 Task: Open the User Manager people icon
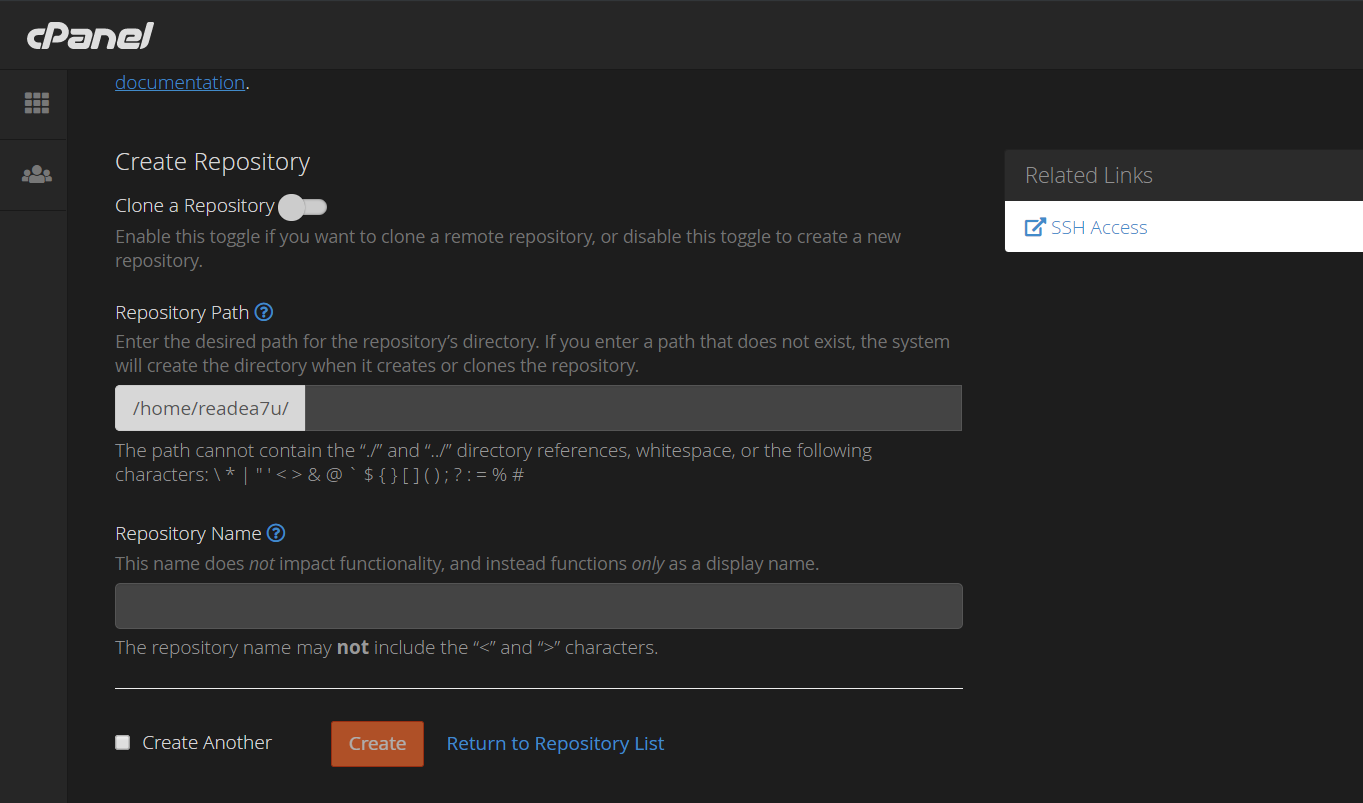37,175
